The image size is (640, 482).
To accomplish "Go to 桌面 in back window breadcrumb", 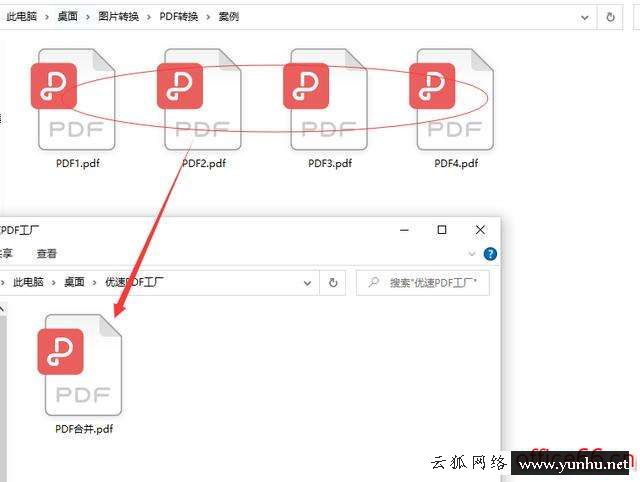I will (x=67, y=16).
